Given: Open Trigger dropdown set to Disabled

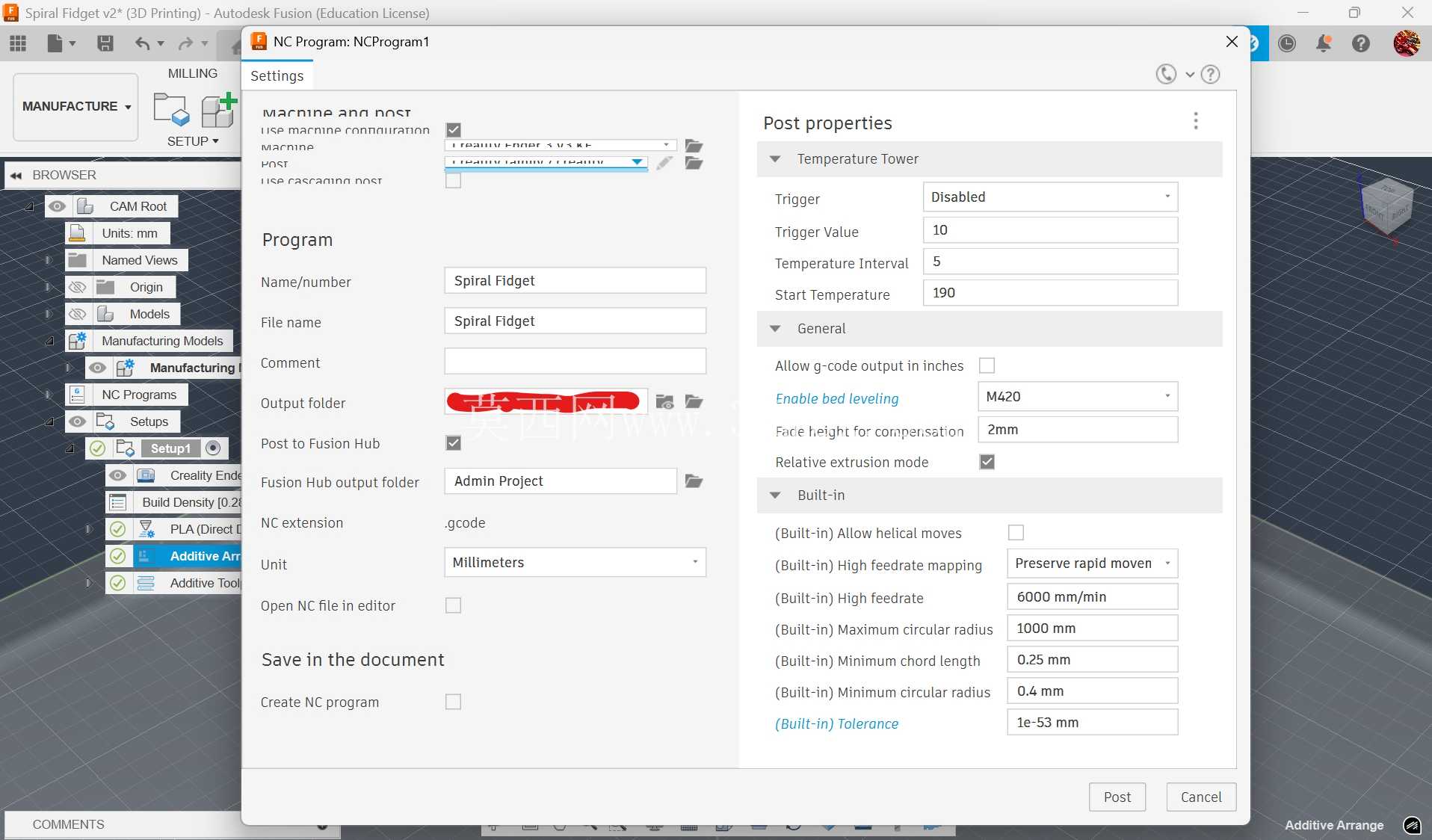Looking at the screenshot, I should pos(1050,197).
